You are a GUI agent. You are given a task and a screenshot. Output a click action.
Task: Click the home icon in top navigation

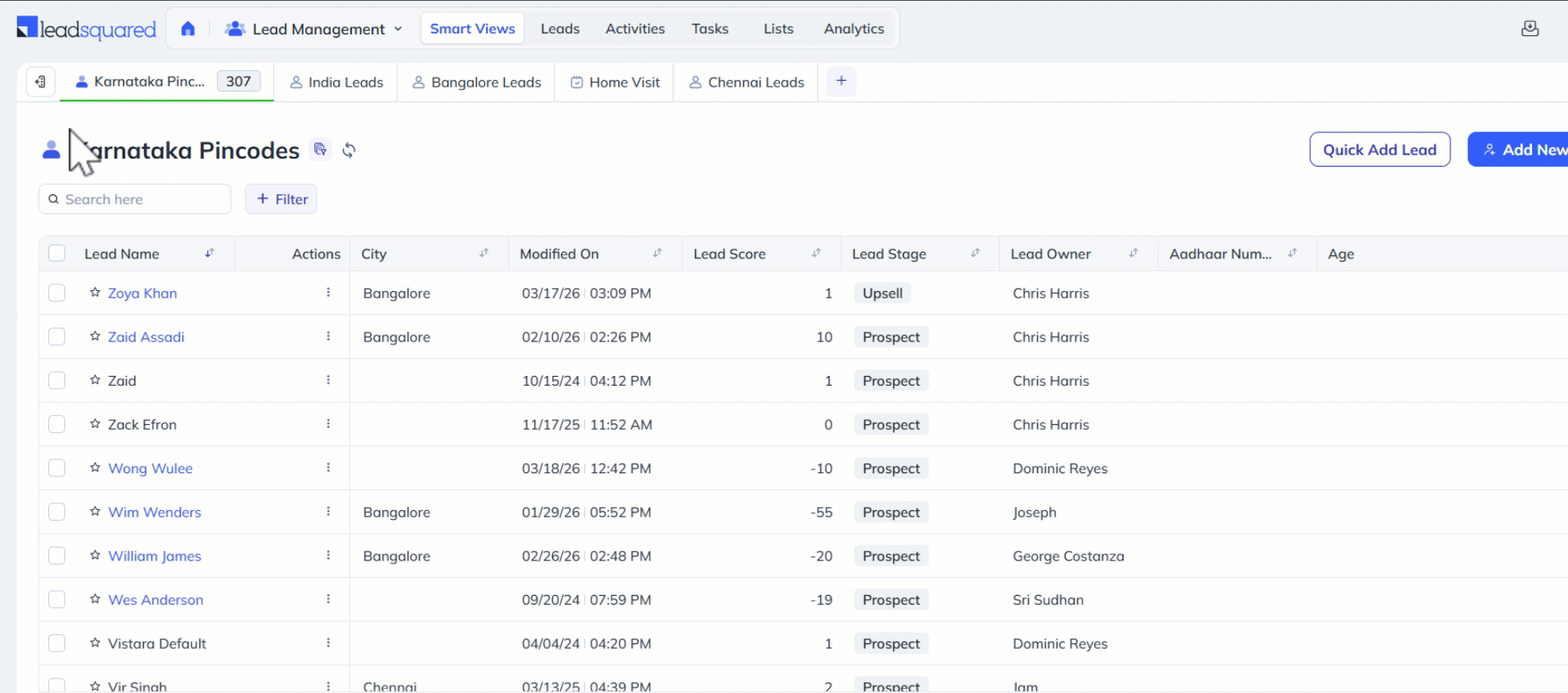point(188,29)
